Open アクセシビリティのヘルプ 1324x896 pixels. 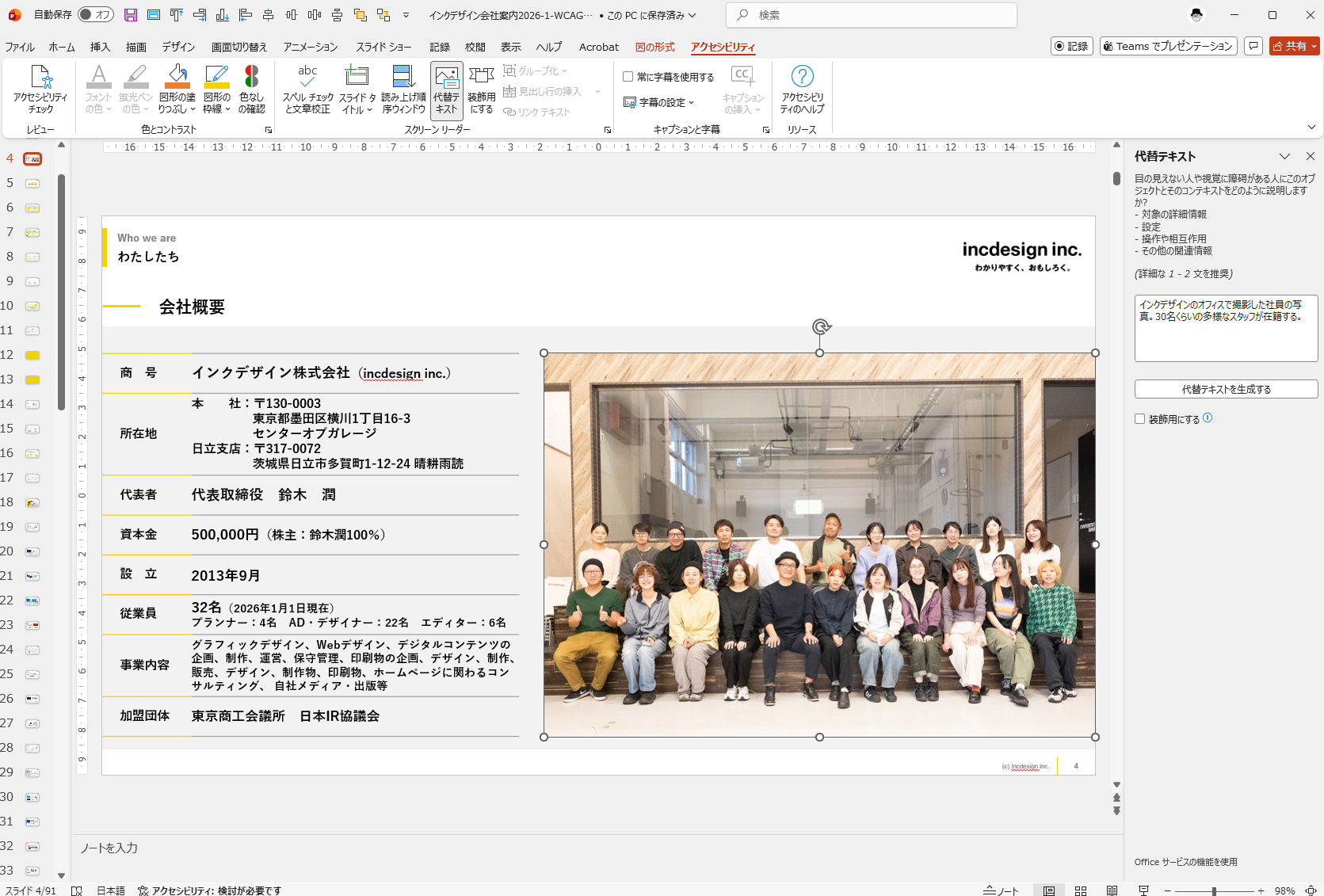(802, 89)
